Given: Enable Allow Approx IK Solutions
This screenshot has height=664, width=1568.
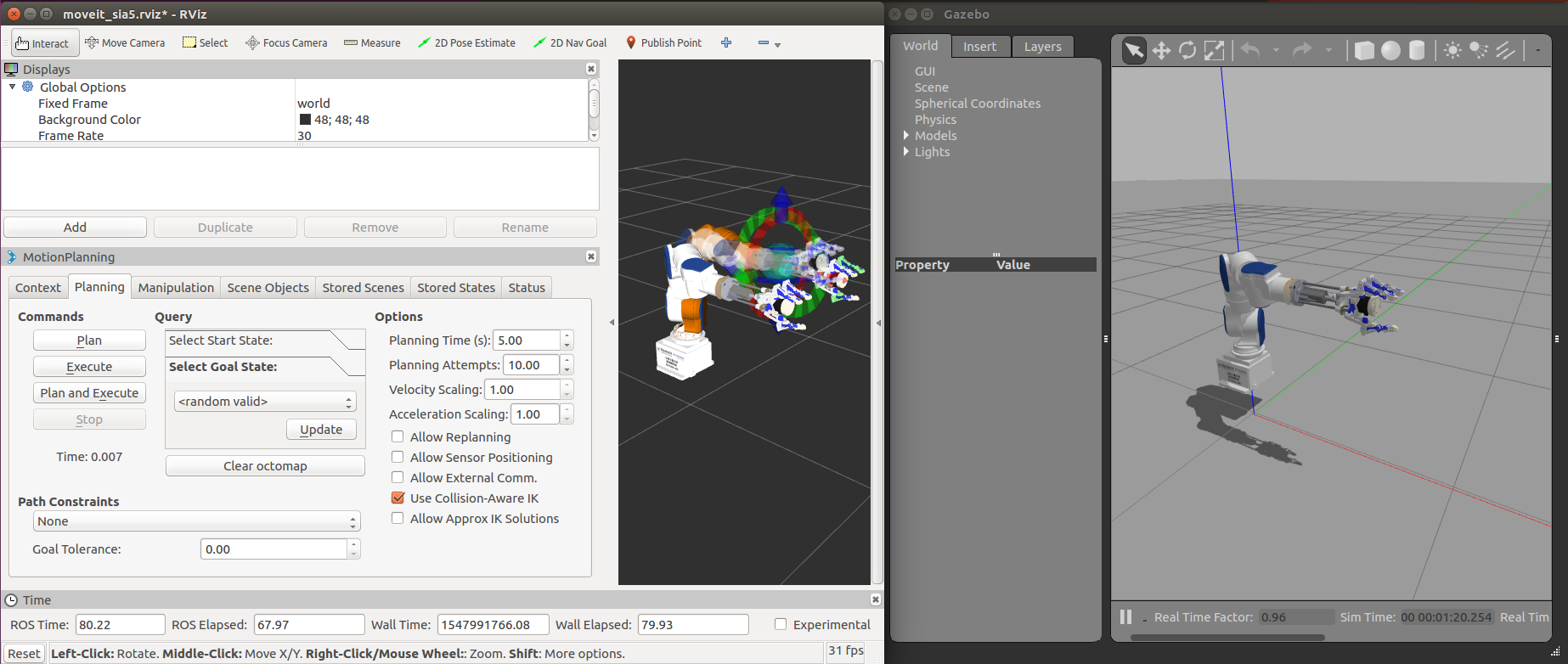Looking at the screenshot, I should point(398,518).
